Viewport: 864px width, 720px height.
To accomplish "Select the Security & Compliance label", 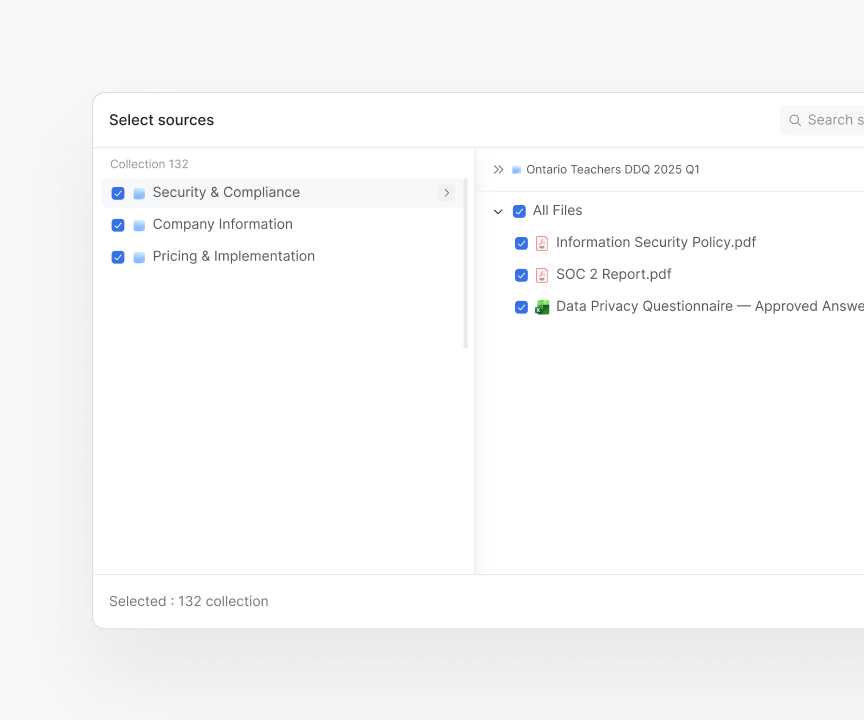I will 226,192.
